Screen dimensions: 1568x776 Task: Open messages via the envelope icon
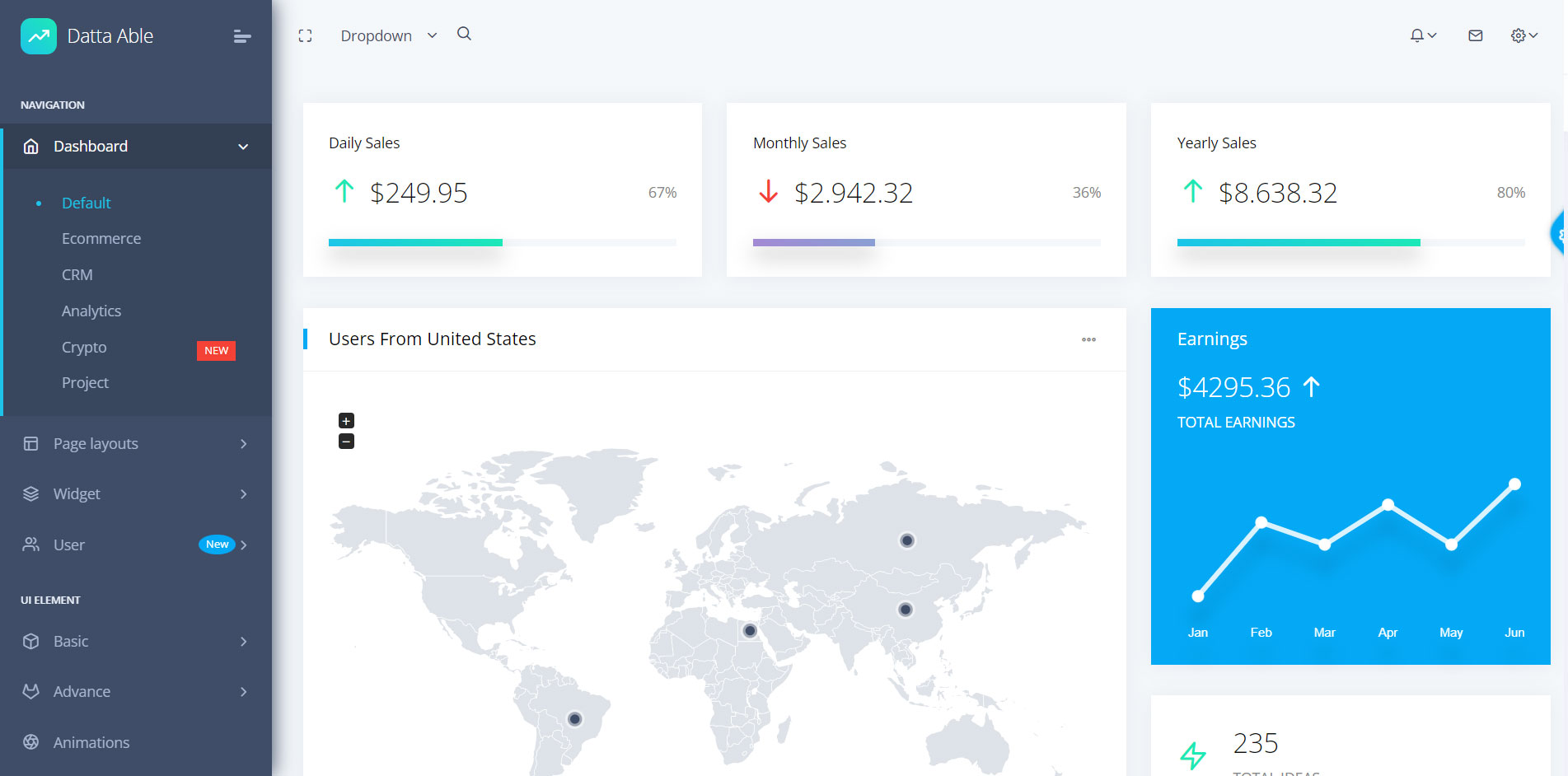click(1475, 35)
